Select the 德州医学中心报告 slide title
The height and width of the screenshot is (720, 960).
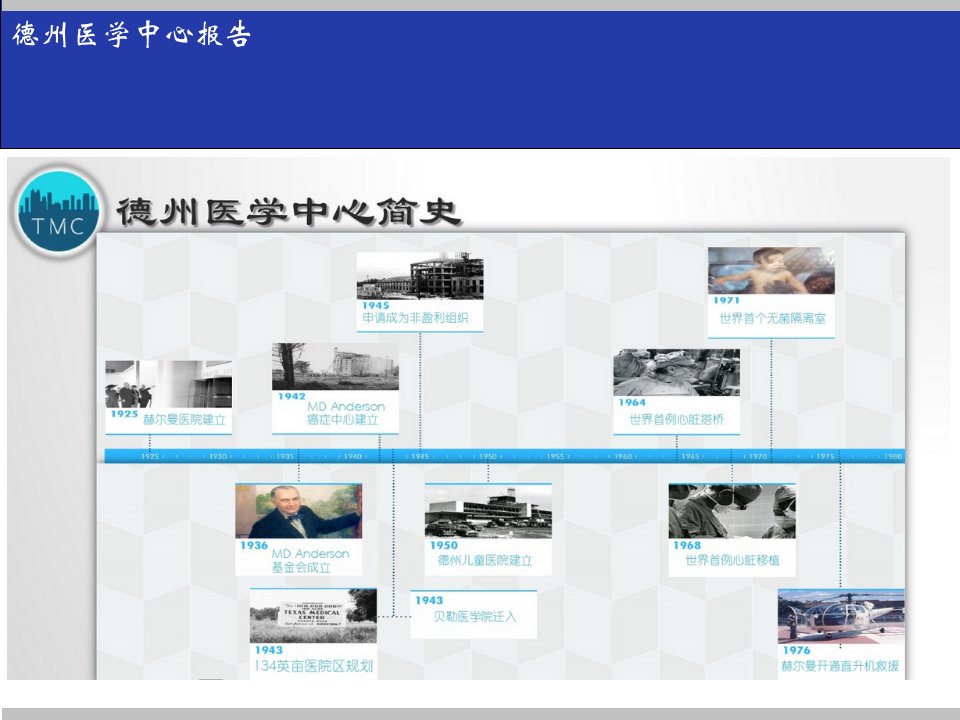[131, 34]
